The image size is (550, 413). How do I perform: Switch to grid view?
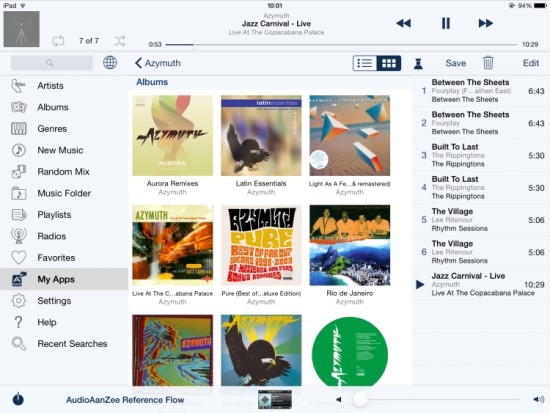(389, 63)
